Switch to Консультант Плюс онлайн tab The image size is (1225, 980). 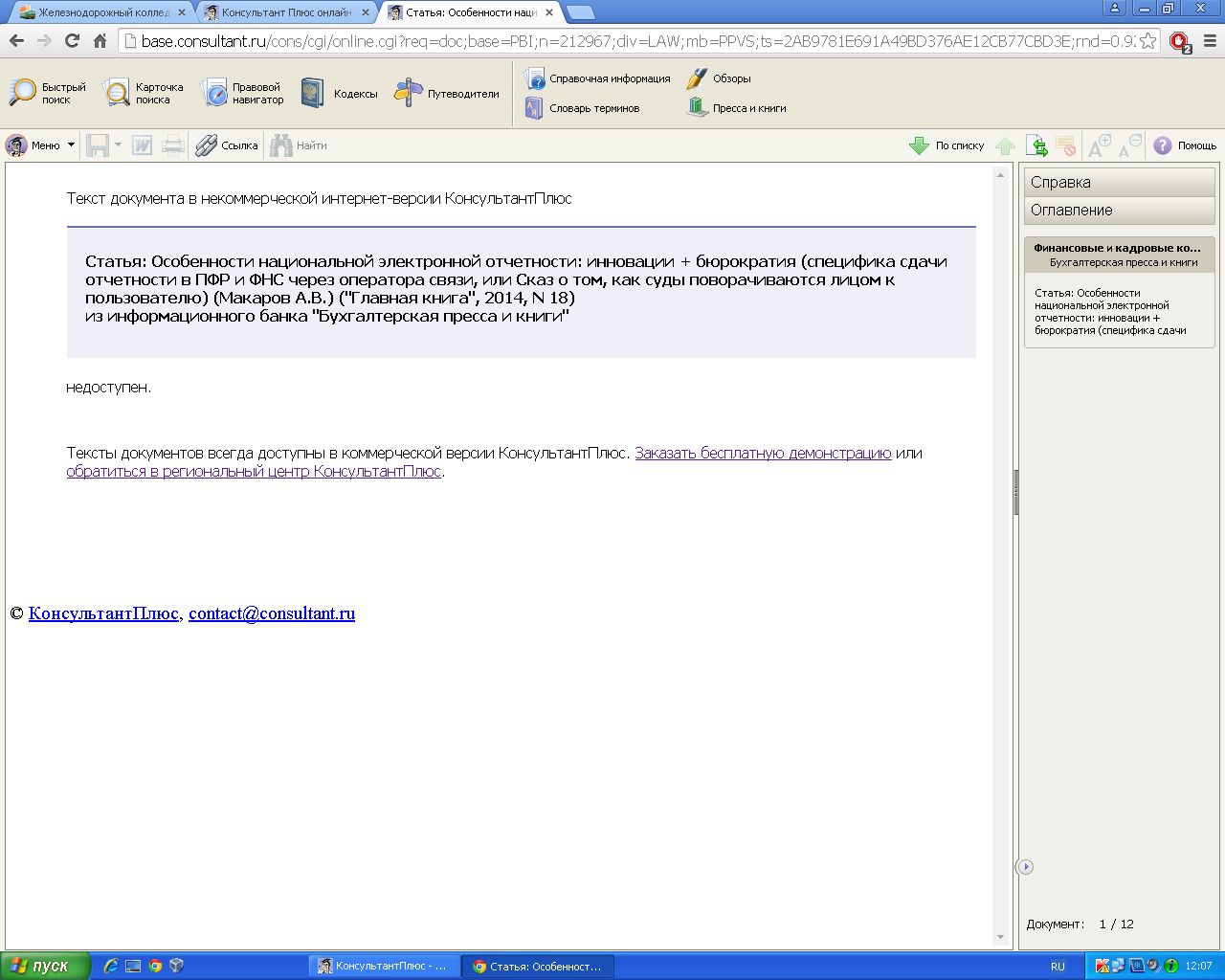284,12
